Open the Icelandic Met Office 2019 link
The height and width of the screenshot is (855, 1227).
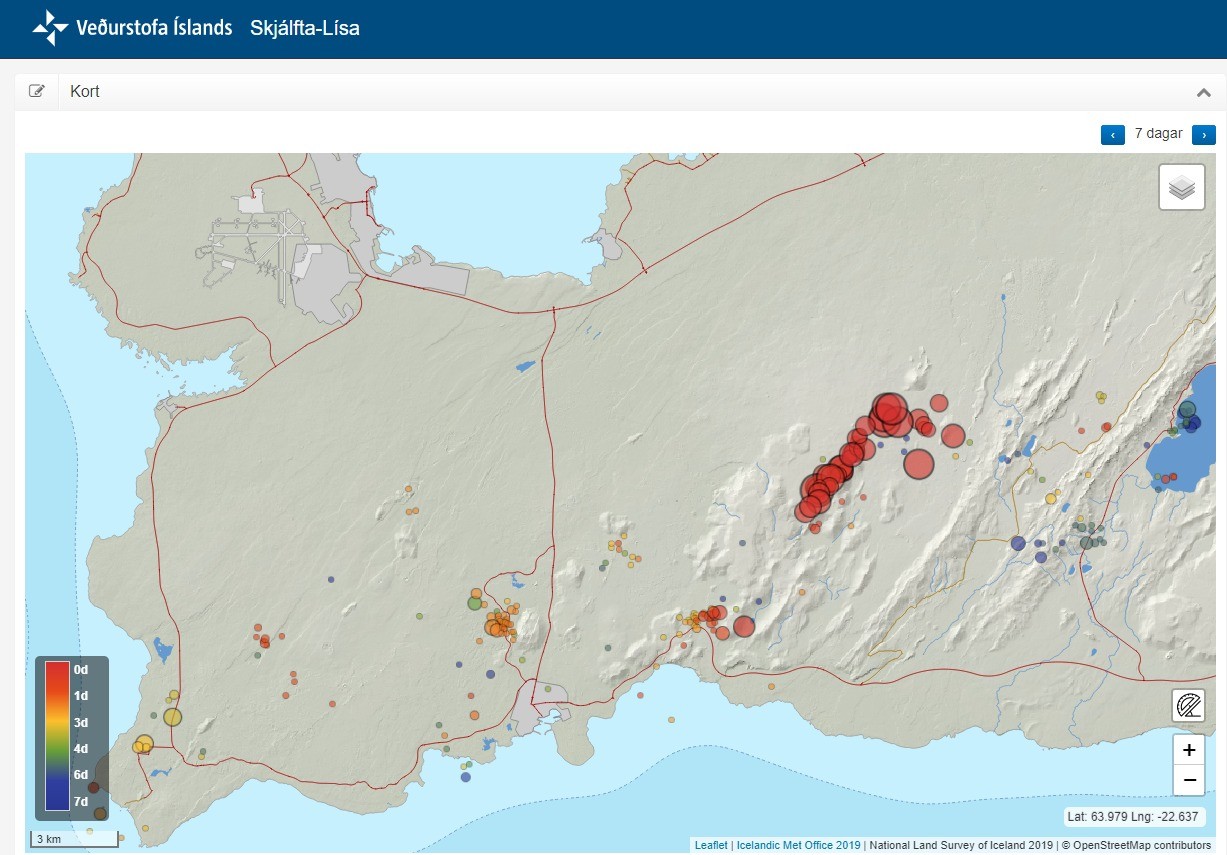coord(798,845)
